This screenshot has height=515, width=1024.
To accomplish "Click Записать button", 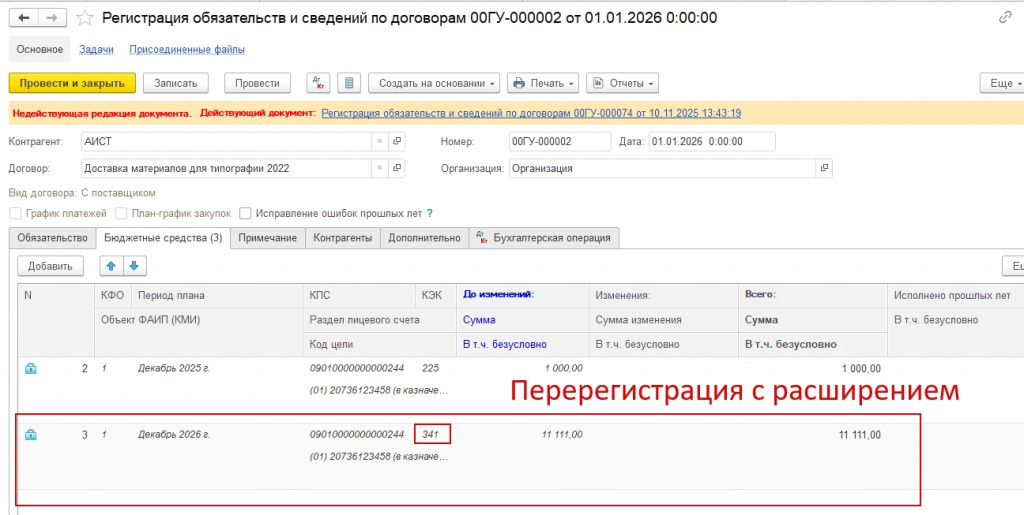I will tap(176, 83).
